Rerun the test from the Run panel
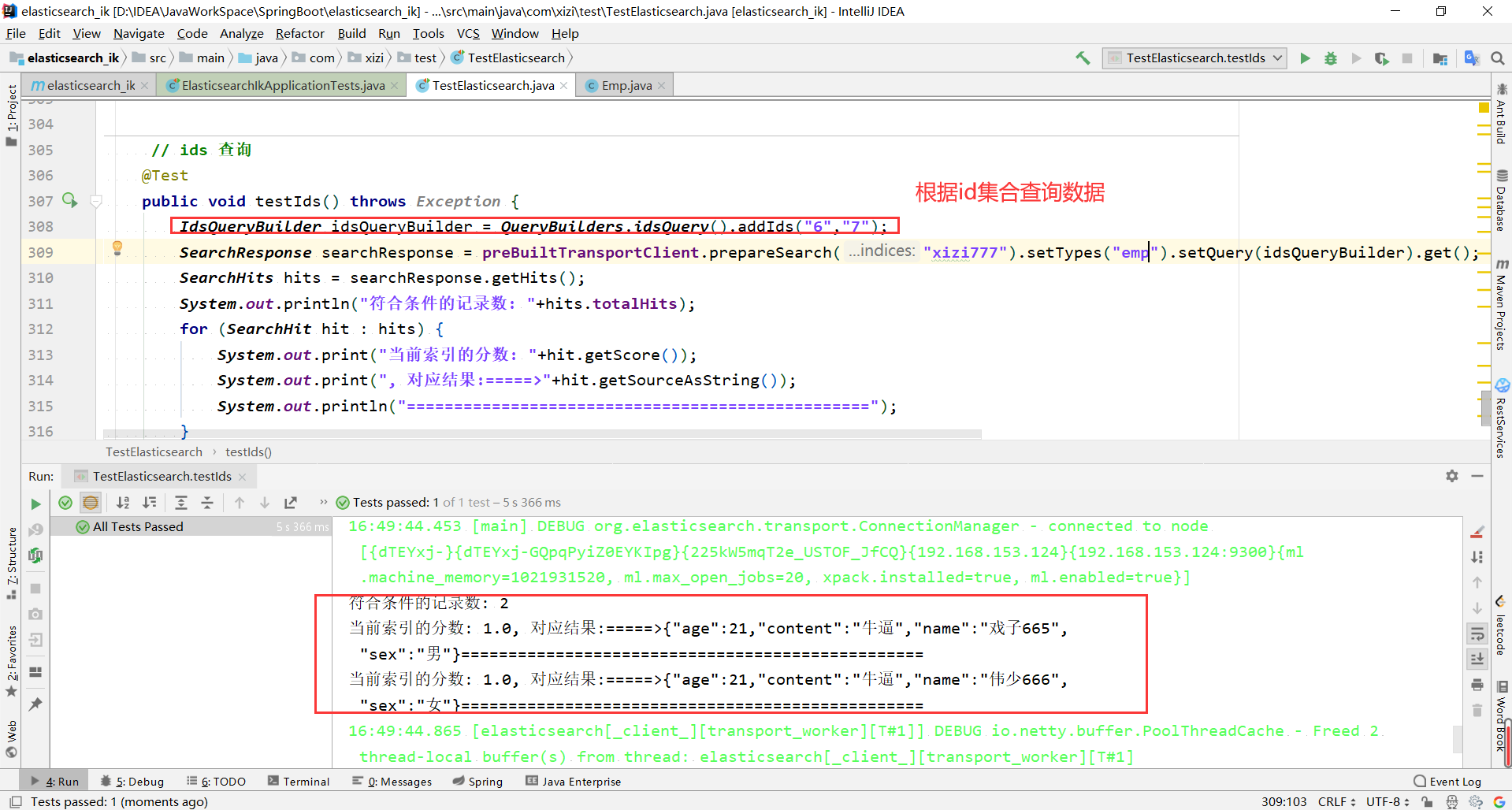Viewport: 1512px width, 810px height. (x=35, y=503)
